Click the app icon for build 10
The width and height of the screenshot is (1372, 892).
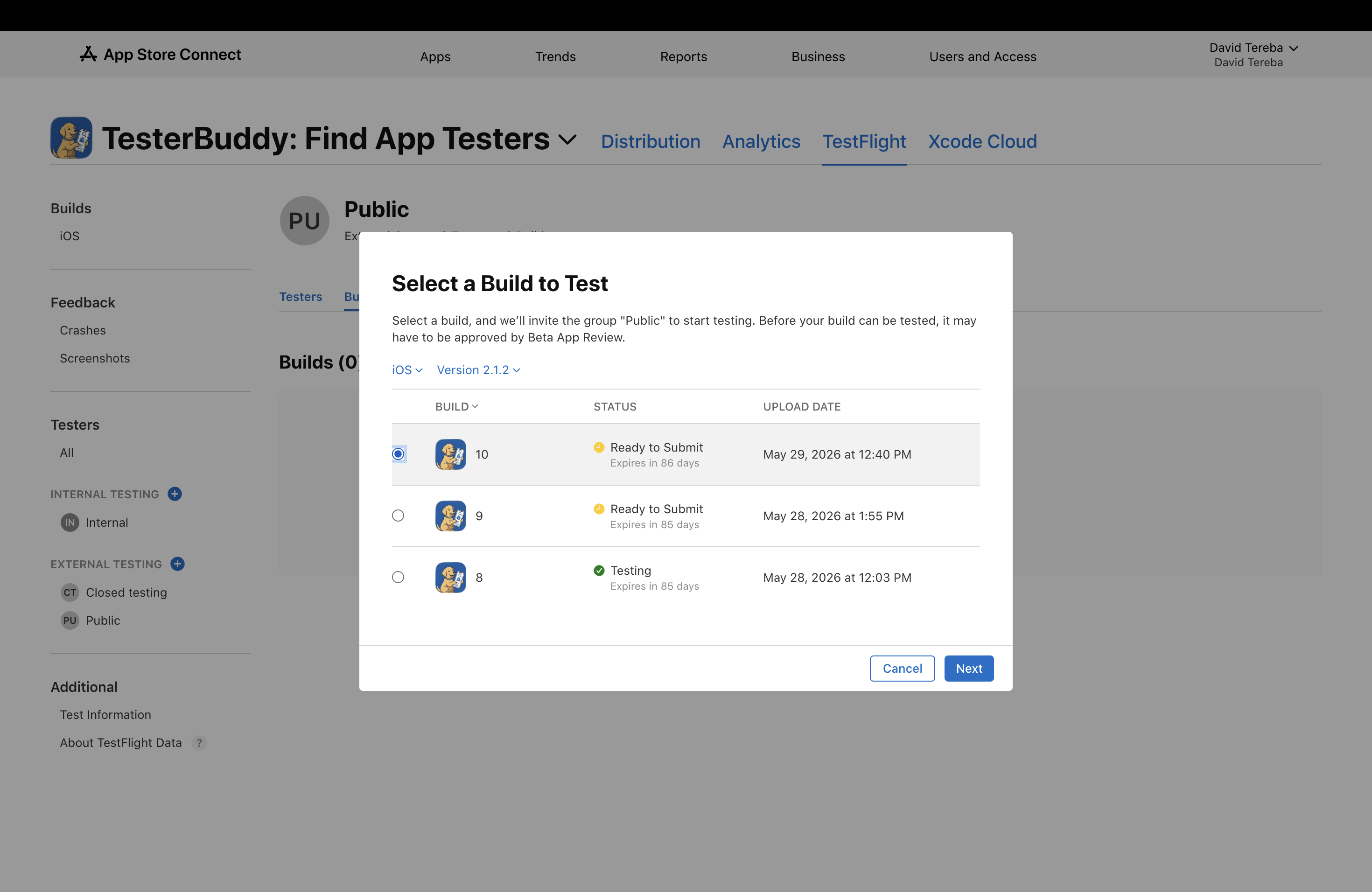pos(451,455)
